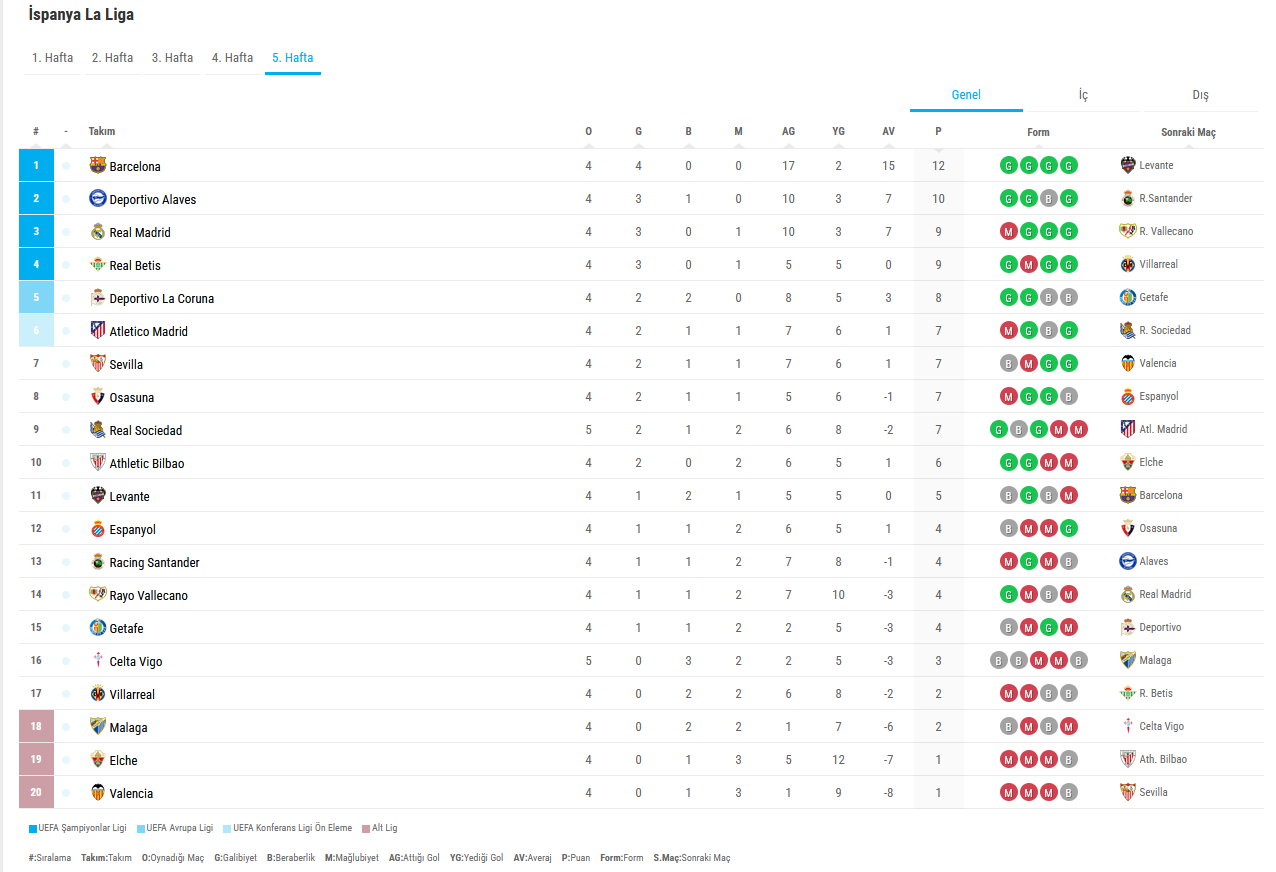Click Elche crest in rank 19 row
Image resolution: width=1276 pixels, height=872 pixels.
(x=97, y=759)
